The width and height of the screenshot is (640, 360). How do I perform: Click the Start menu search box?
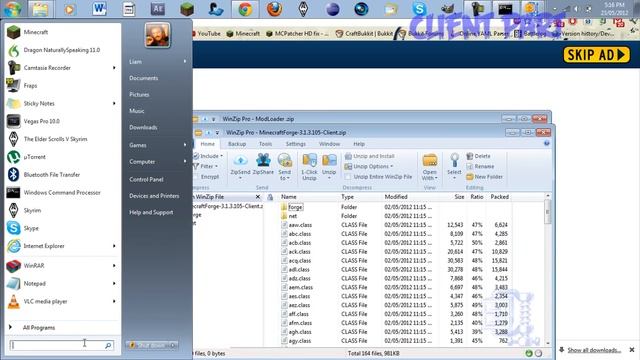(x=61, y=345)
